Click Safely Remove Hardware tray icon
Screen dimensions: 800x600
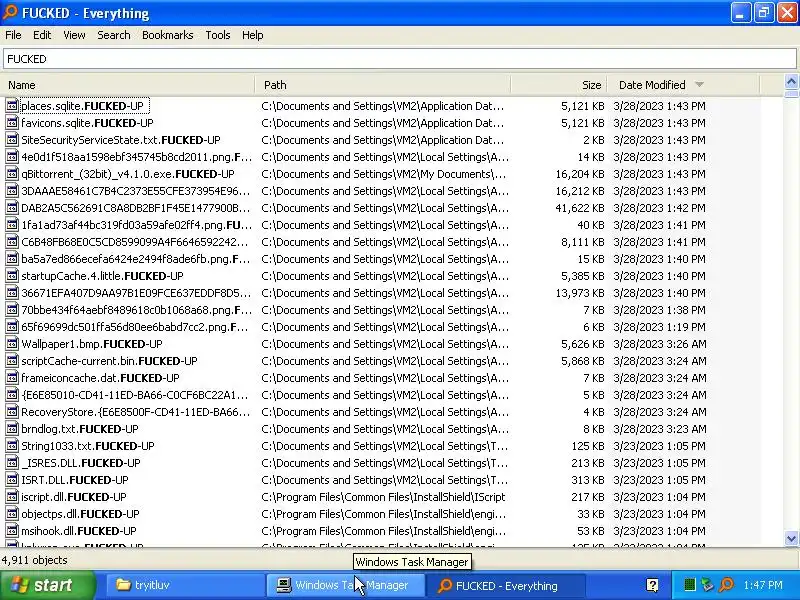point(708,585)
